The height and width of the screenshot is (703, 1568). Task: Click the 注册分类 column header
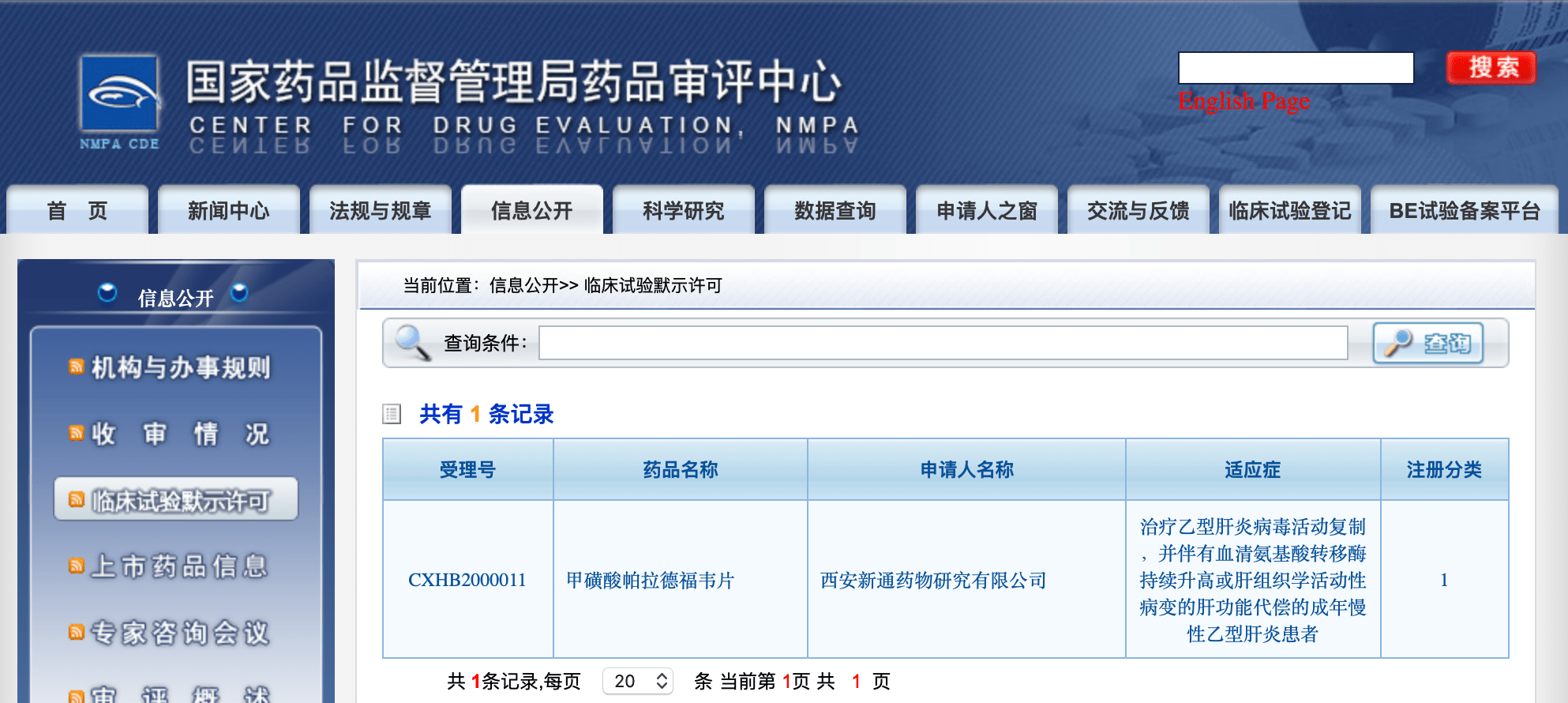[1445, 469]
